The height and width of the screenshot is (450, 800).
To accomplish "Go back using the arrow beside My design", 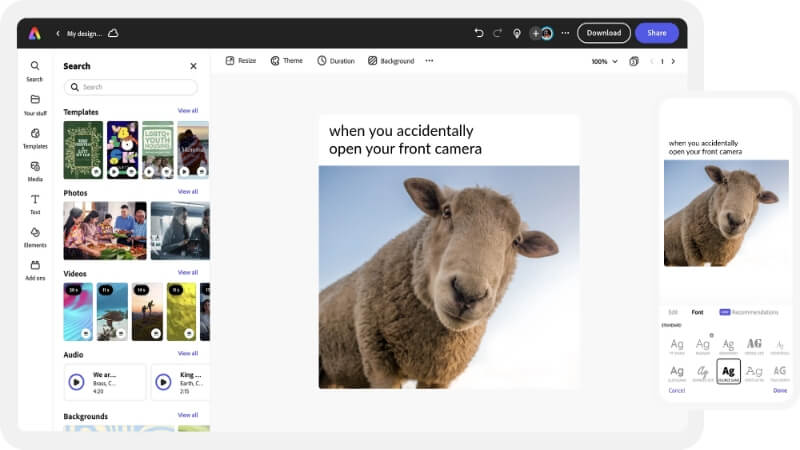I will pyautogui.click(x=58, y=33).
